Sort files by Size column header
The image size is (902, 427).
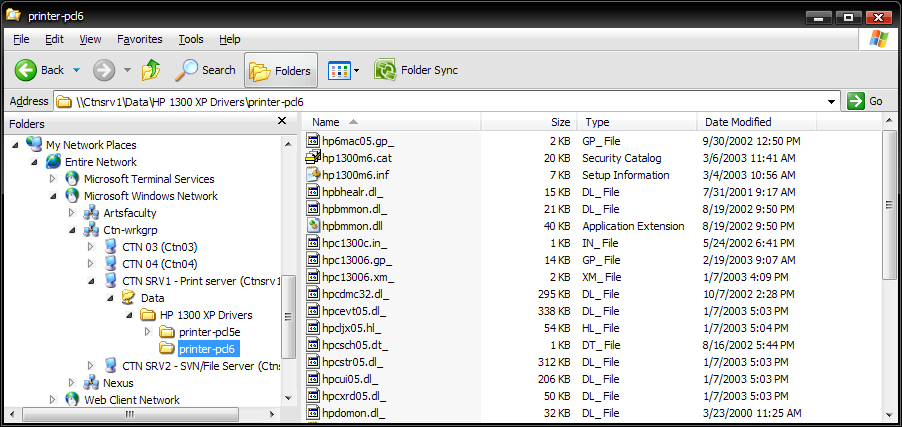click(529, 122)
